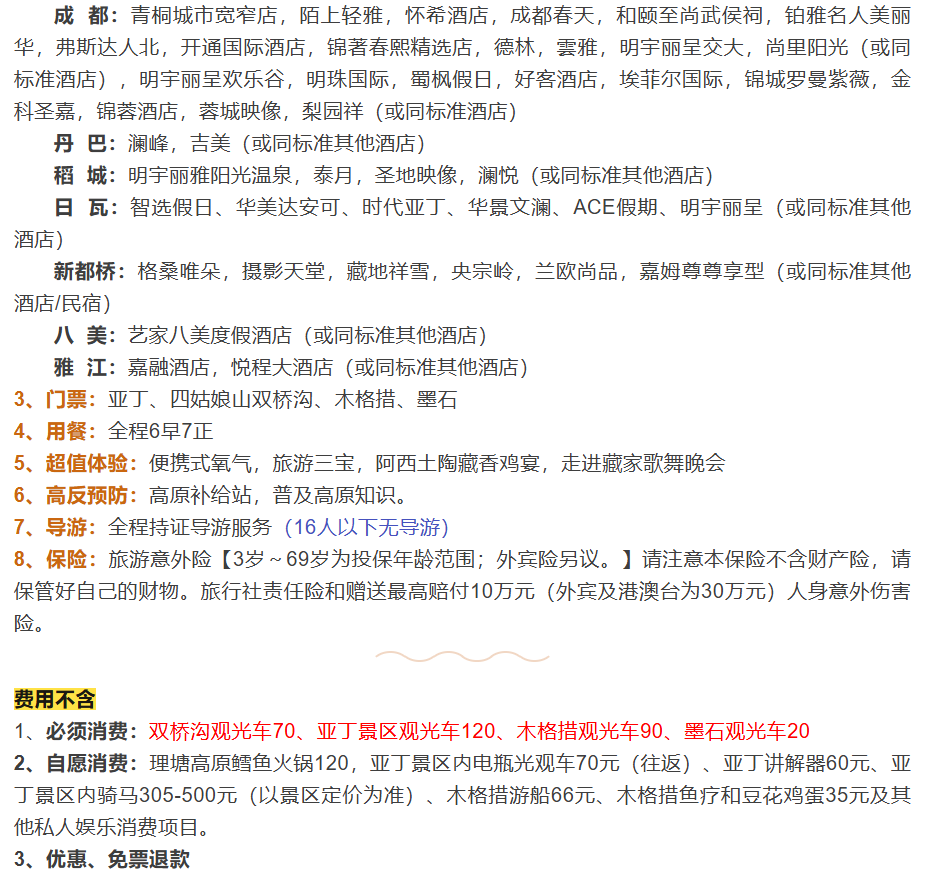
Task: Click the orange heading '8、保险:'
Action: (55, 559)
